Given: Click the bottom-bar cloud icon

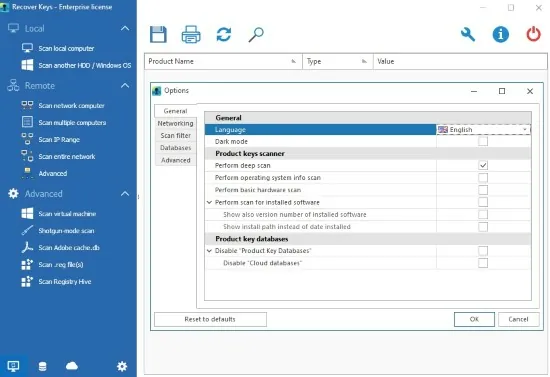Looking at the screenshot, I should click(72, 366).
